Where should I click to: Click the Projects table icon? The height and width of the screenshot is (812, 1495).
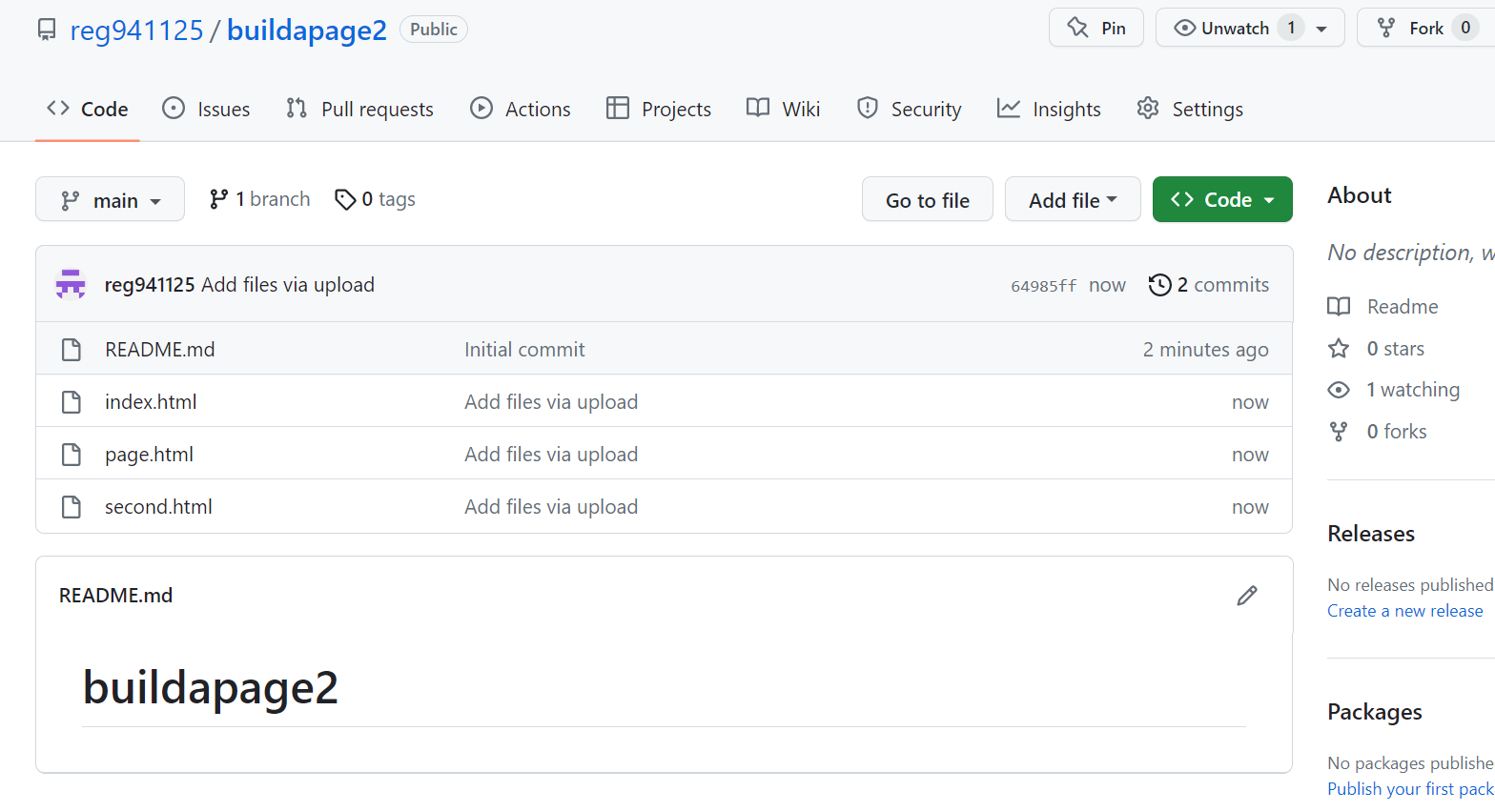tap(618, 108)
